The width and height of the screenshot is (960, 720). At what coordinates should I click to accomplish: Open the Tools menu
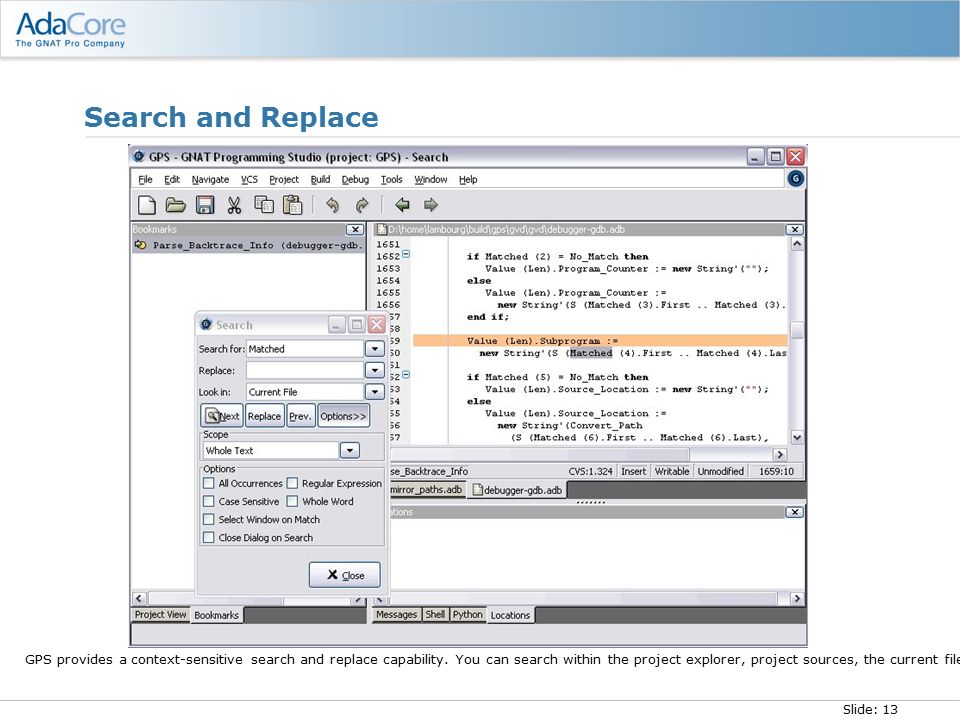tap(391, 179)
